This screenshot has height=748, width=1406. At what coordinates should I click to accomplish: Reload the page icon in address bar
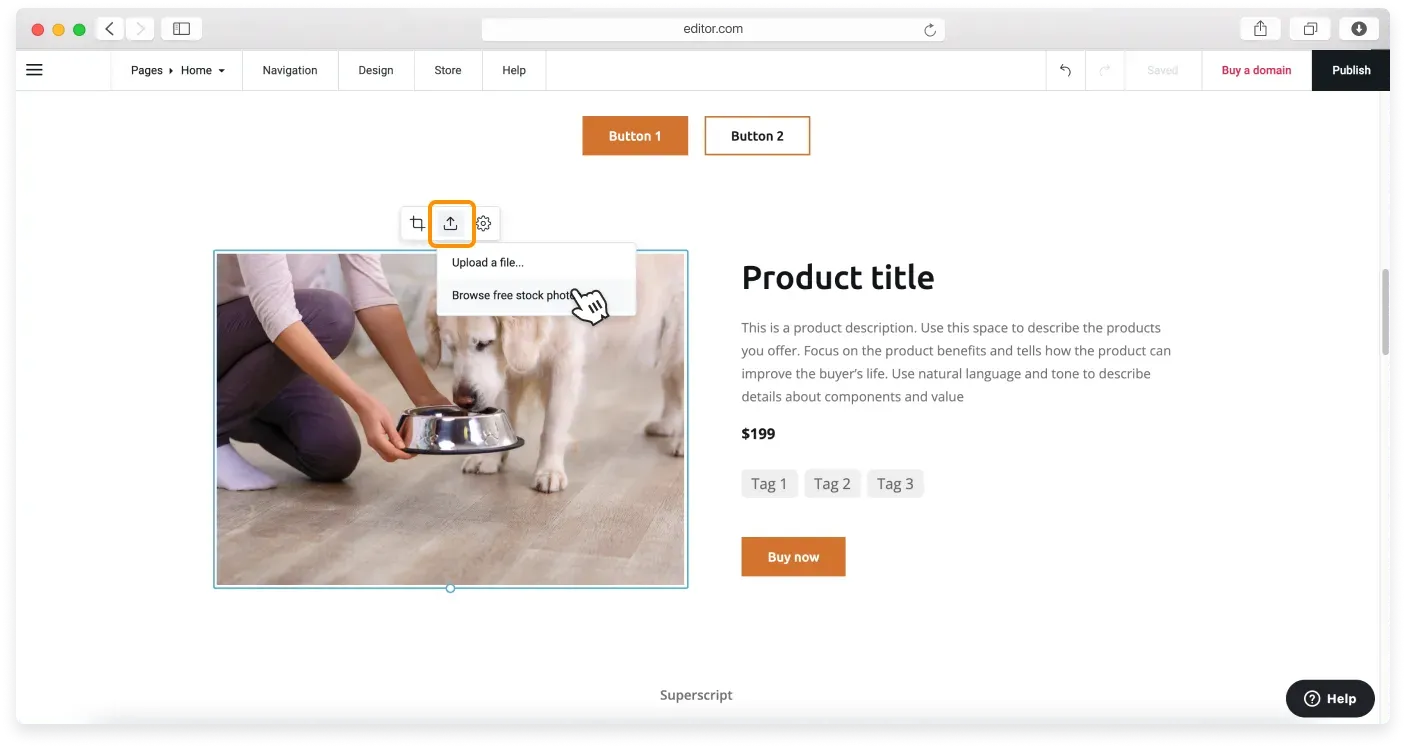(x=930, y=30)
